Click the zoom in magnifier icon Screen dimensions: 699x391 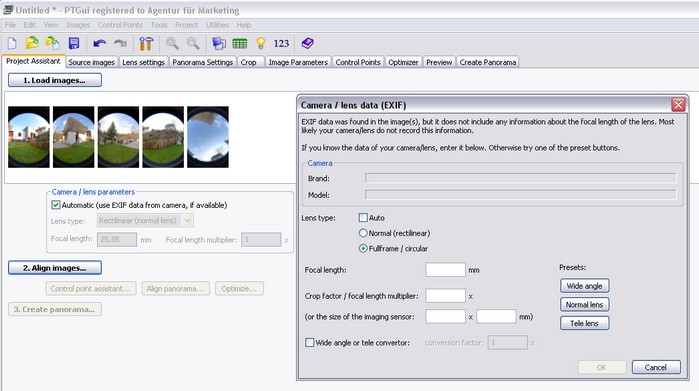point(172,43)
